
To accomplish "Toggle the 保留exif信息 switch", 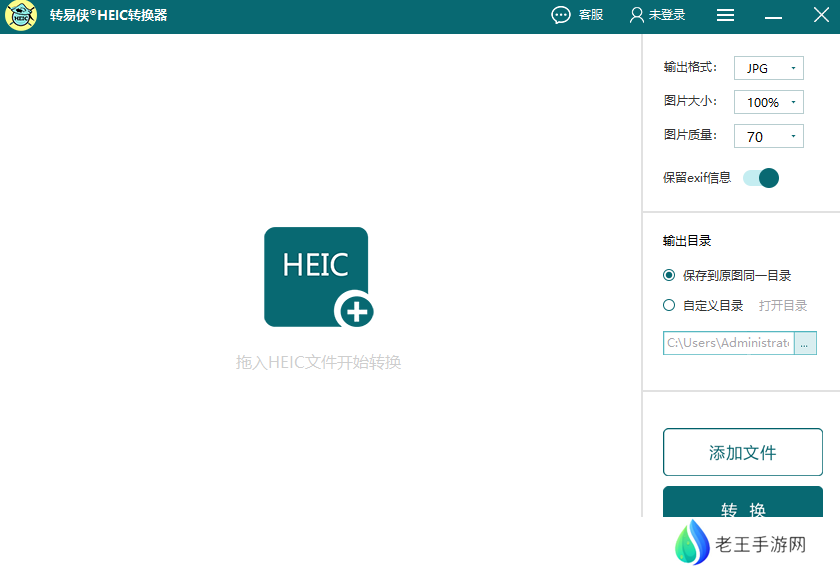I will [x=761, y=178].
